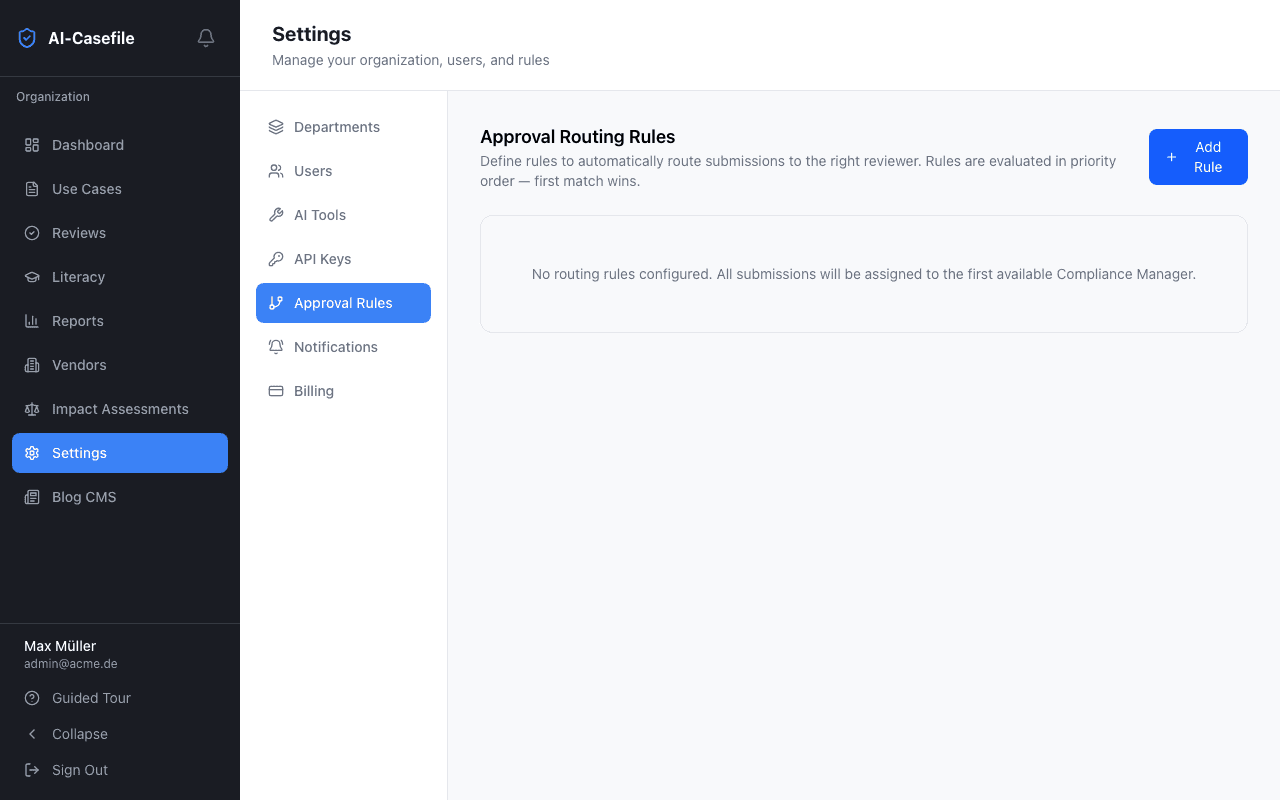The image size is (1280, 800).
Task: Click the Add Rule button
Action: pos(1197,157)
